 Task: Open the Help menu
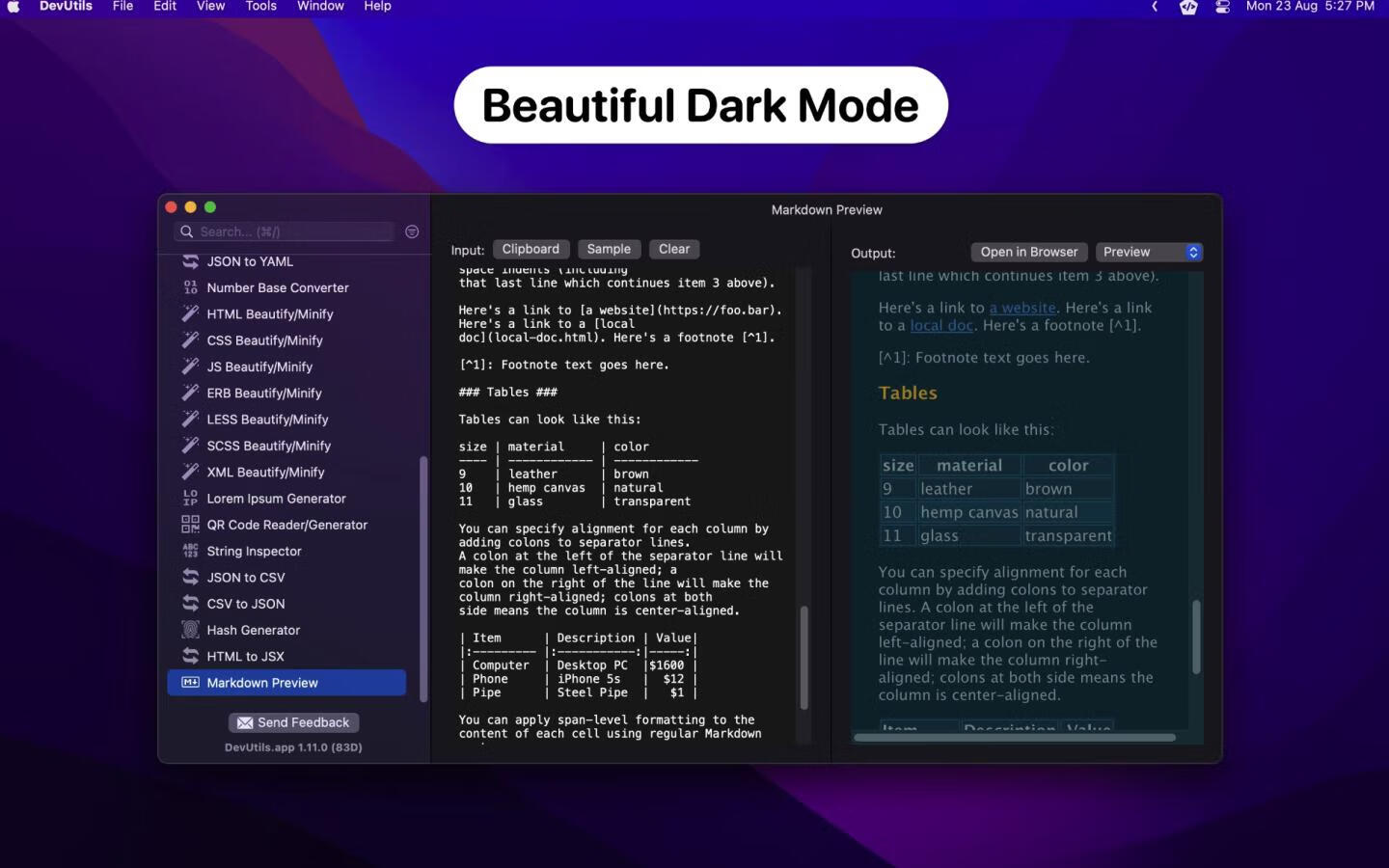[377, 6]
